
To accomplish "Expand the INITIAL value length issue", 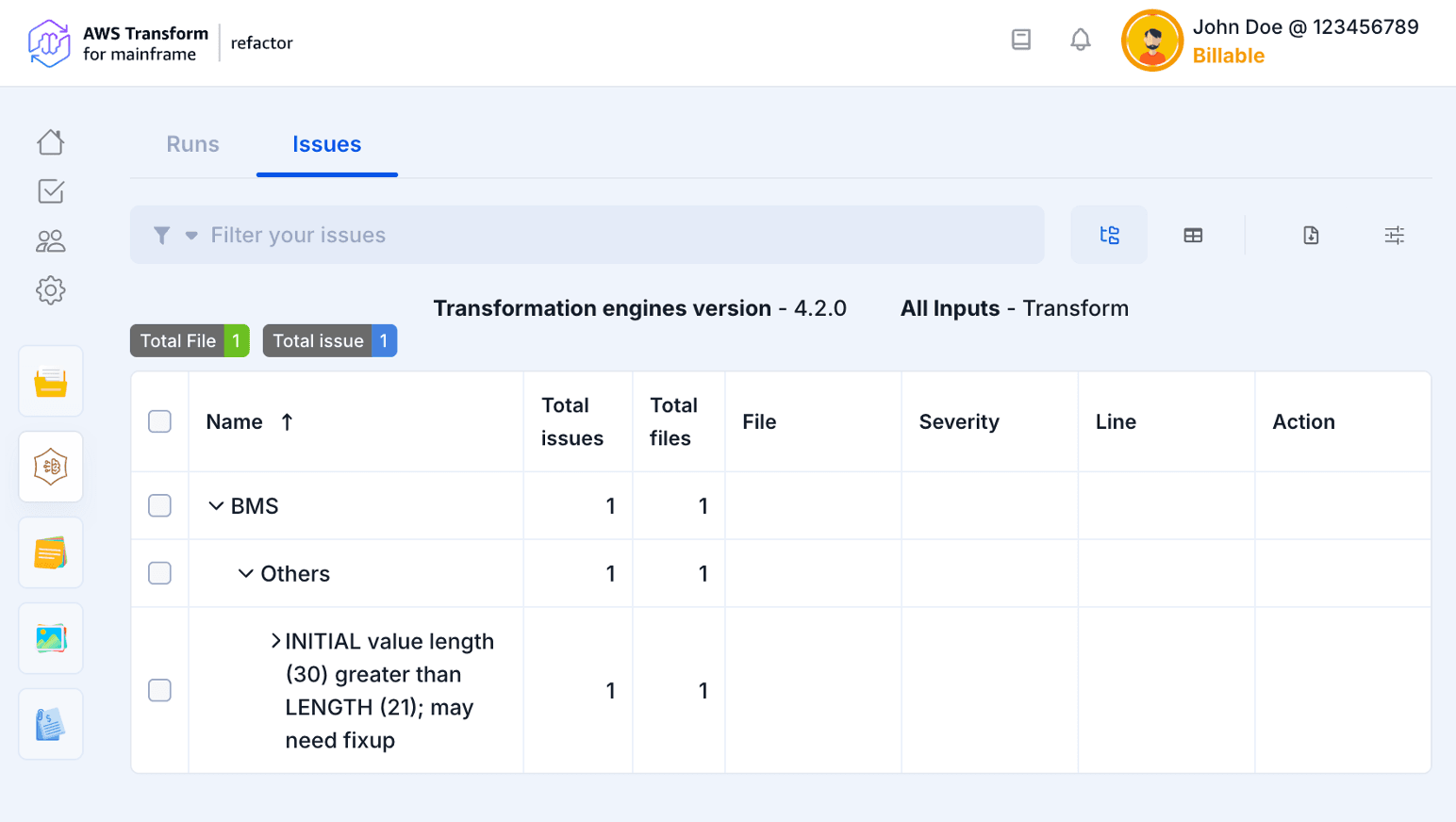I will (x=275, y=642).
